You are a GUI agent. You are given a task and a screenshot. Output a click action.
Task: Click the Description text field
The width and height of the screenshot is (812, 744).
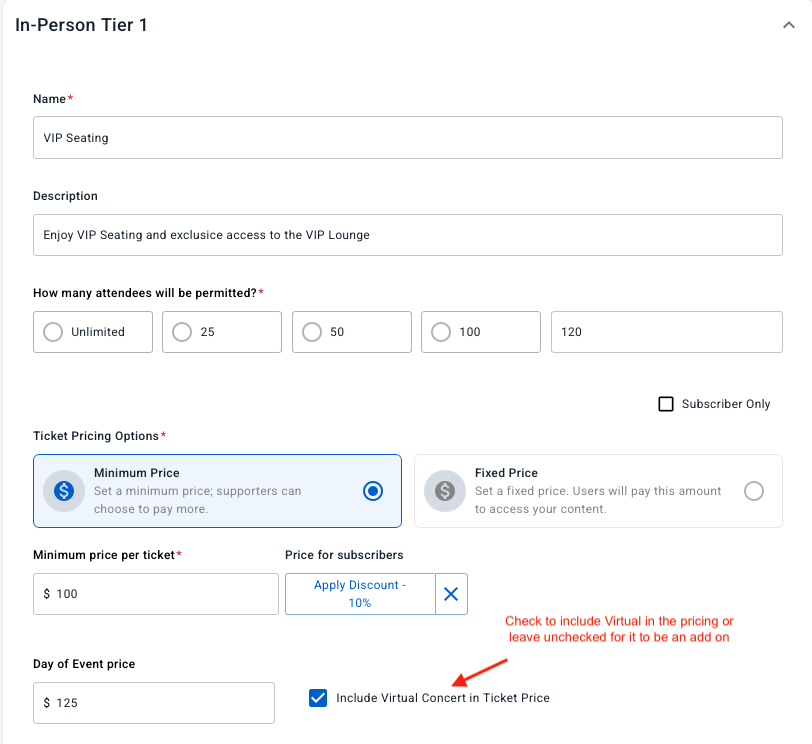(x=407, y=235)
